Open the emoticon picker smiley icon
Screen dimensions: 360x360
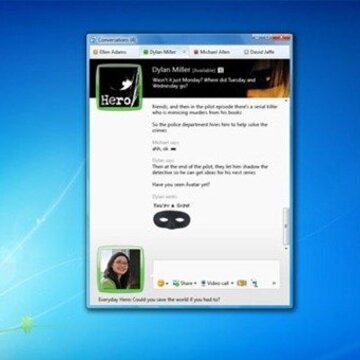tap(161, 283)
